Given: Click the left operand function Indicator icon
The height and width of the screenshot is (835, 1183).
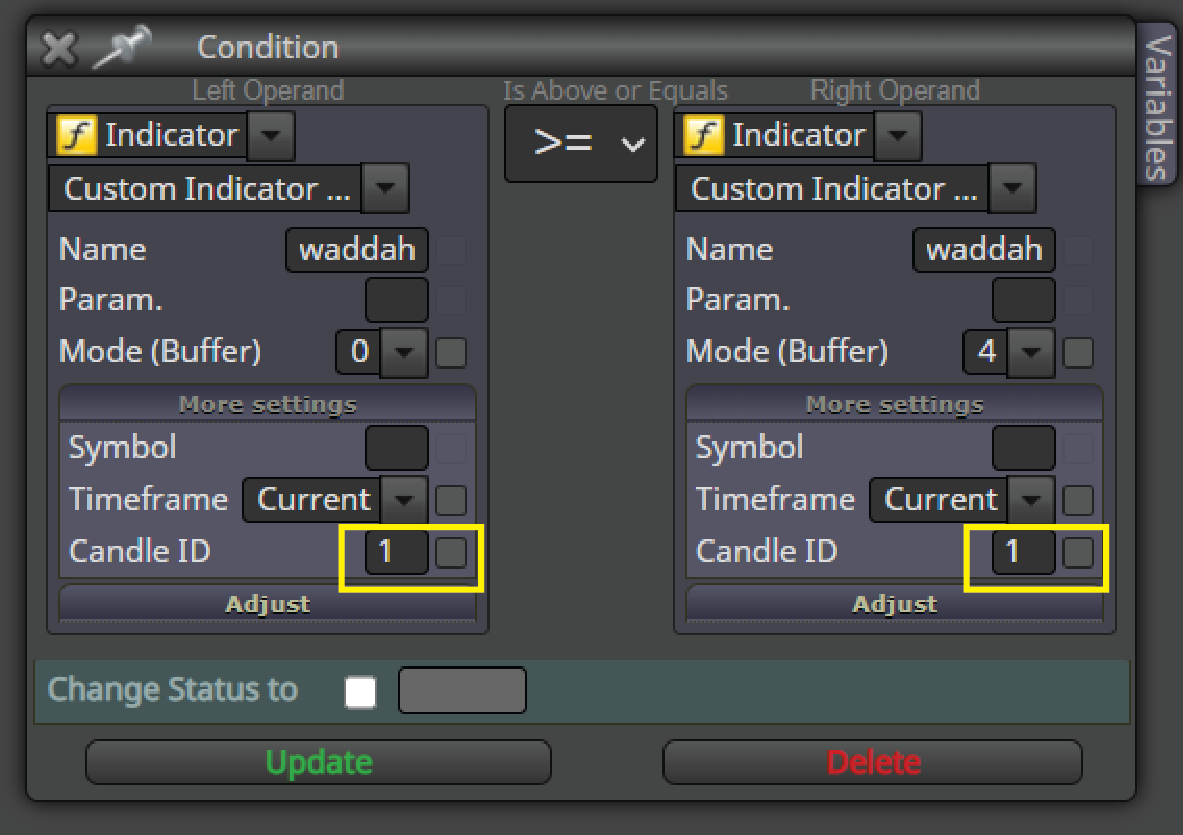Looking at the screenshot, I should click(76, 136).
